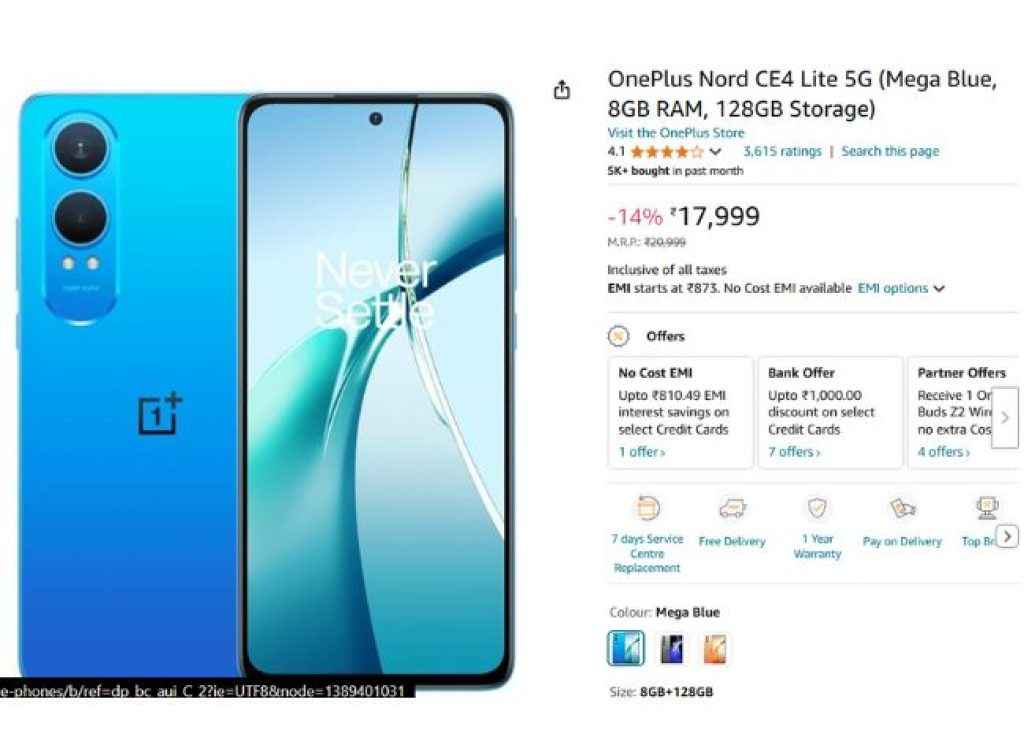Open 7 offers under Bank Offer
This screenshot has width=1024, height=756.
coord(794,452)
